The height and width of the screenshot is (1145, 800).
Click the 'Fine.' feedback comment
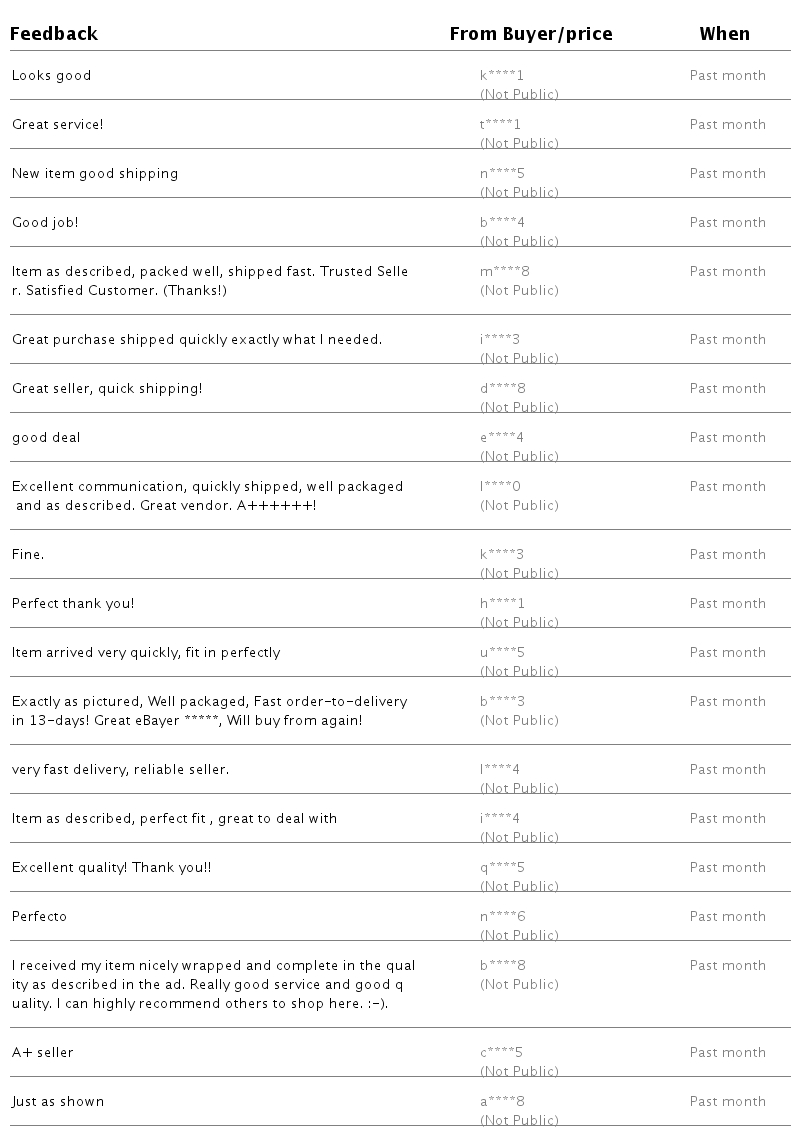point(28,555)
